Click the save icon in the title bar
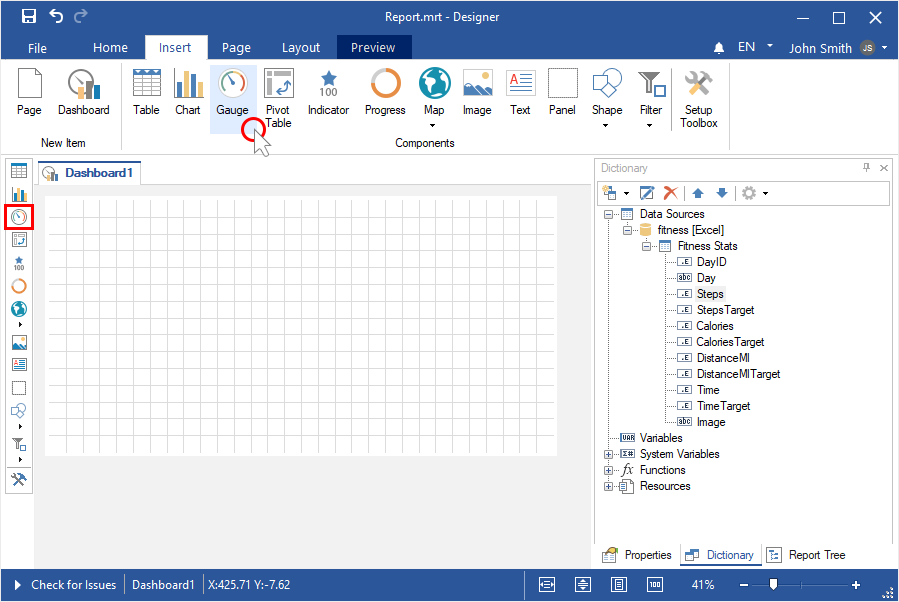Viewport: 899px width, 602px height. 28,16
